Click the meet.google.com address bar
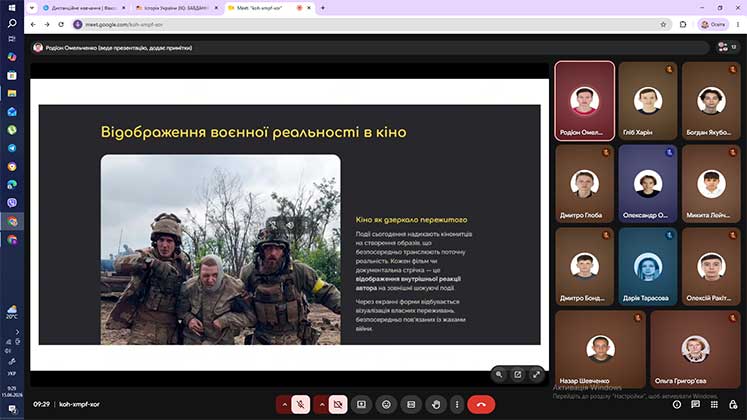Viewport: 747px width, 420px height. point(371,24)
